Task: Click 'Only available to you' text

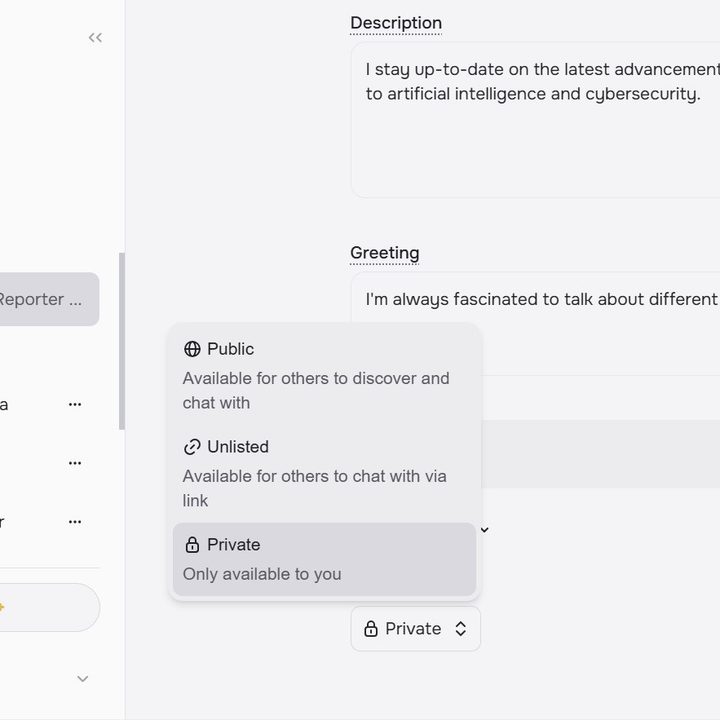Action: (x=262, y=574)
